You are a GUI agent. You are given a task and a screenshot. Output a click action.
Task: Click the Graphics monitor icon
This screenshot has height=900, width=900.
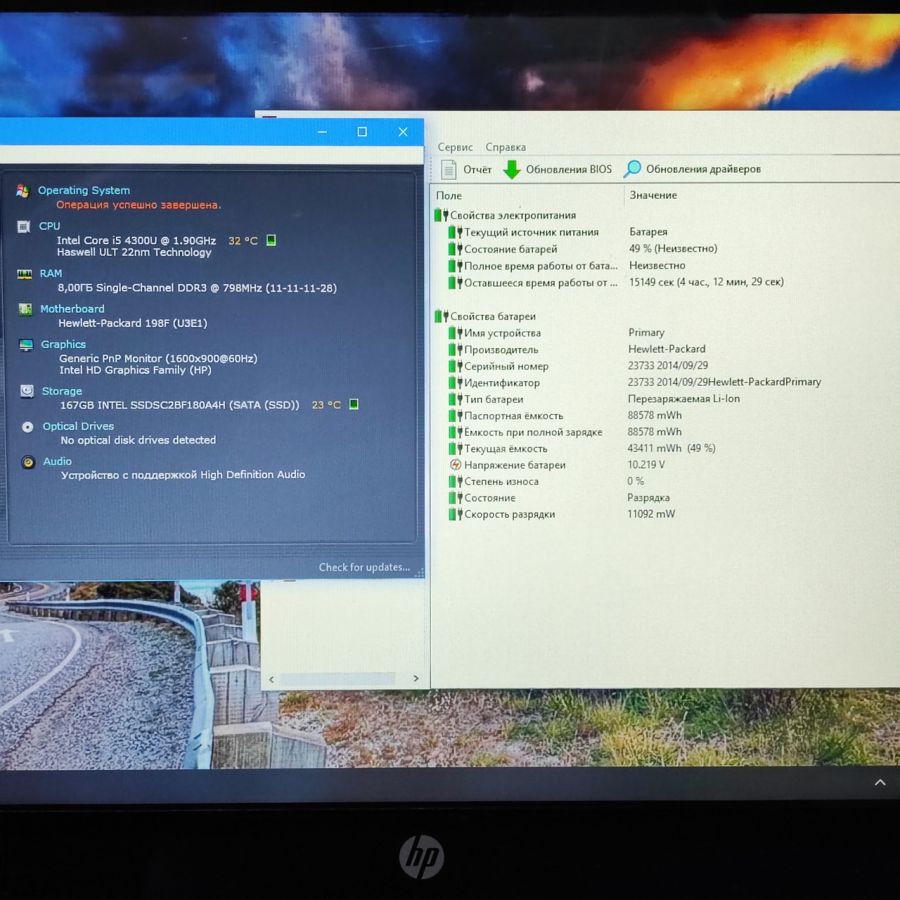(26, 345)
